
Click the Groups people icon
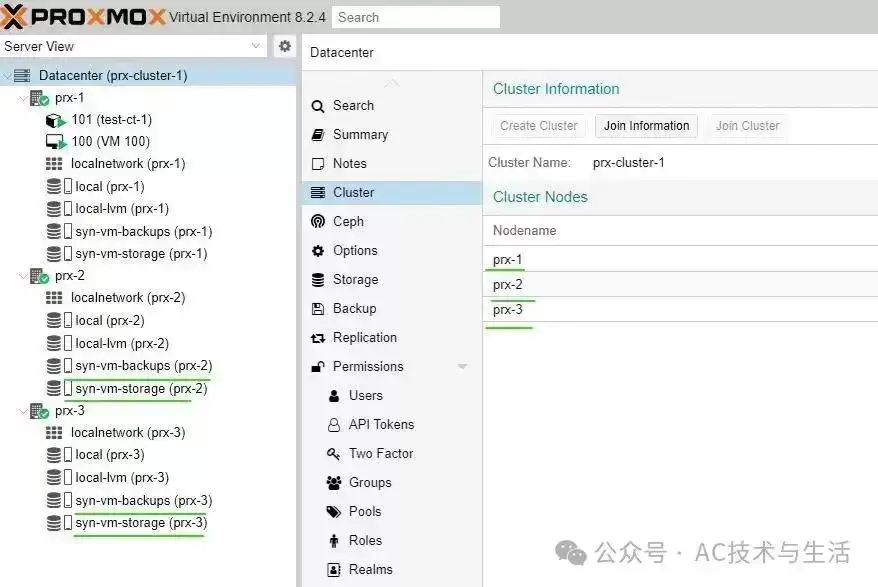coord(334,482)
